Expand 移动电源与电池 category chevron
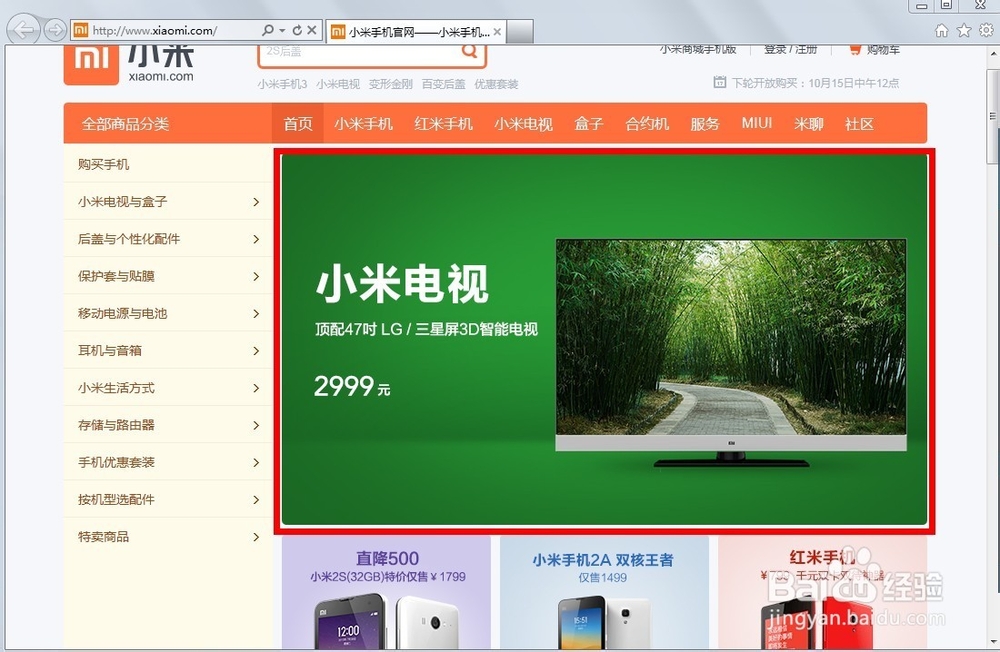Screen dimensions: 1000x652 (256, 314)
